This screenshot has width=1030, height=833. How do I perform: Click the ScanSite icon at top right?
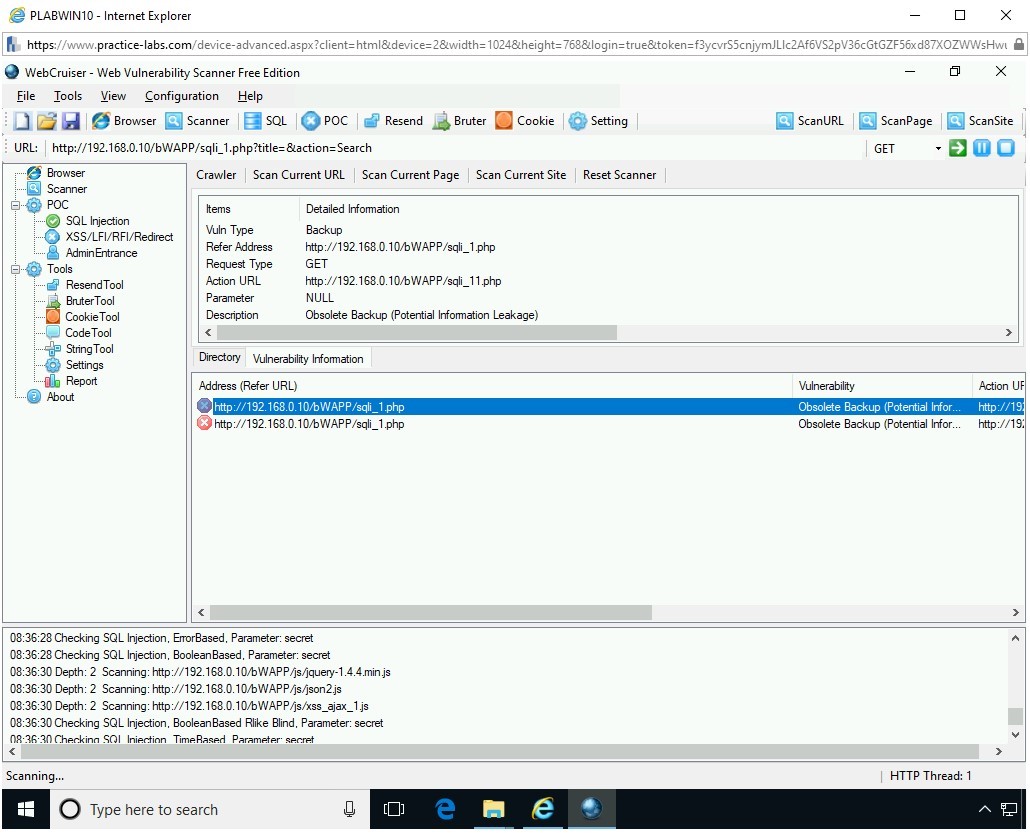(x=980, y=121)
